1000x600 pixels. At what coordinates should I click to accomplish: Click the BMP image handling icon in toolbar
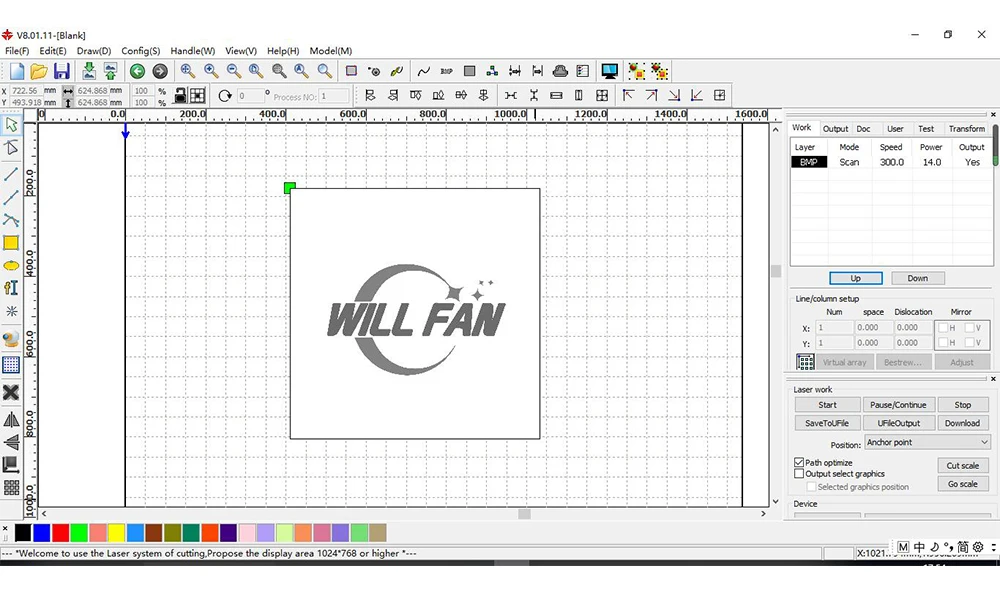point(446,71)
